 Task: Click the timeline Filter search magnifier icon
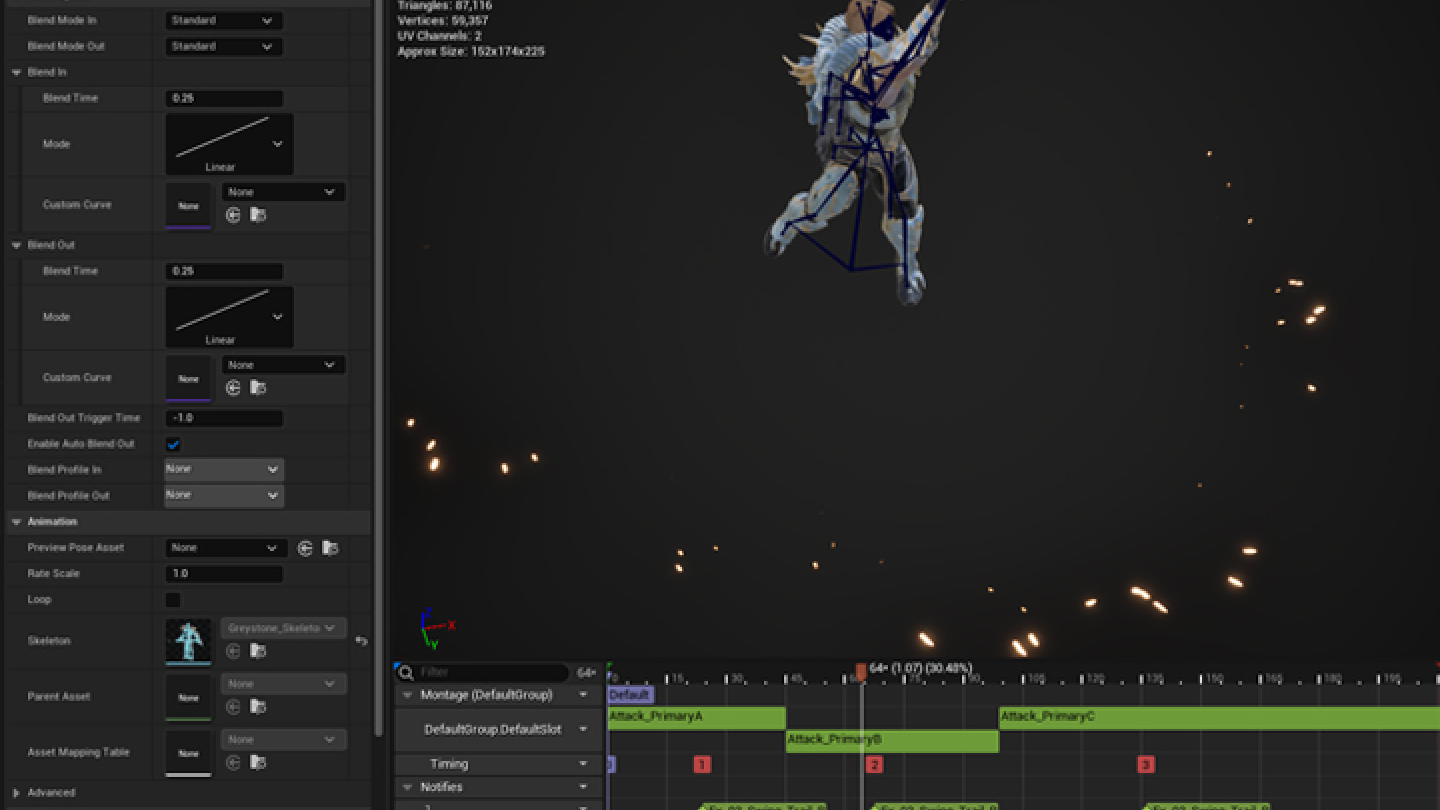pos(406,673)
